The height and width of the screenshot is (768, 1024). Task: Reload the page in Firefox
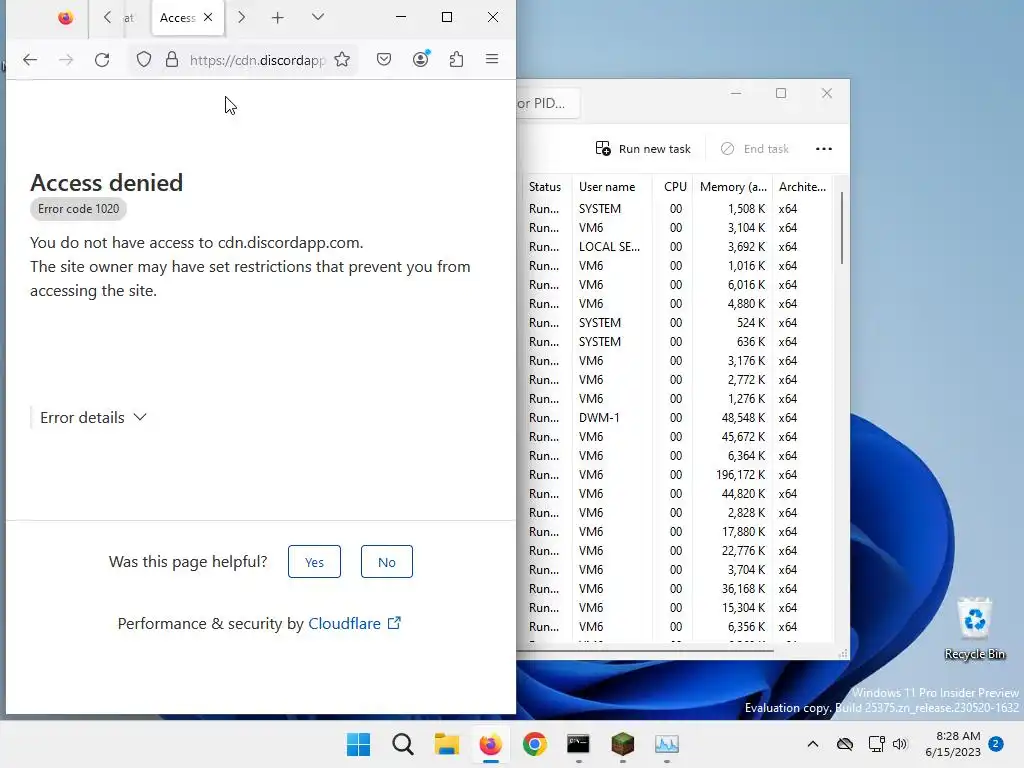pyautogui.click(x=102, y=60)
